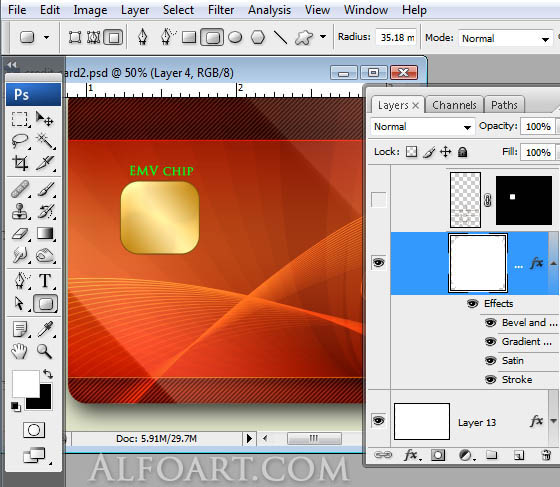This screenshot has height=487, width=560.
Task: Click the foreground color swatch
Action: click(x=26, y=383)
